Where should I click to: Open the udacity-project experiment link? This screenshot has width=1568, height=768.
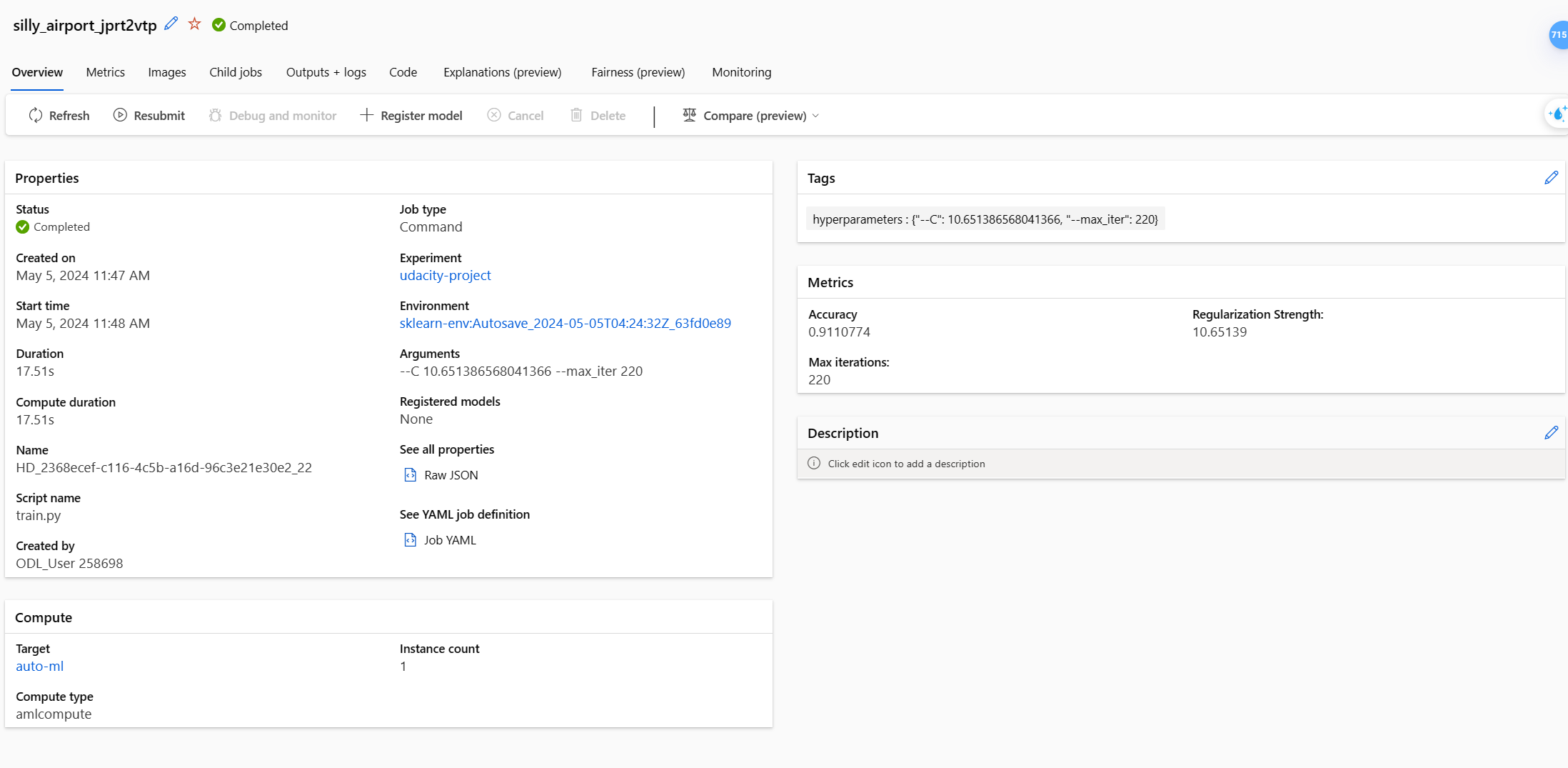coord(446,275)
